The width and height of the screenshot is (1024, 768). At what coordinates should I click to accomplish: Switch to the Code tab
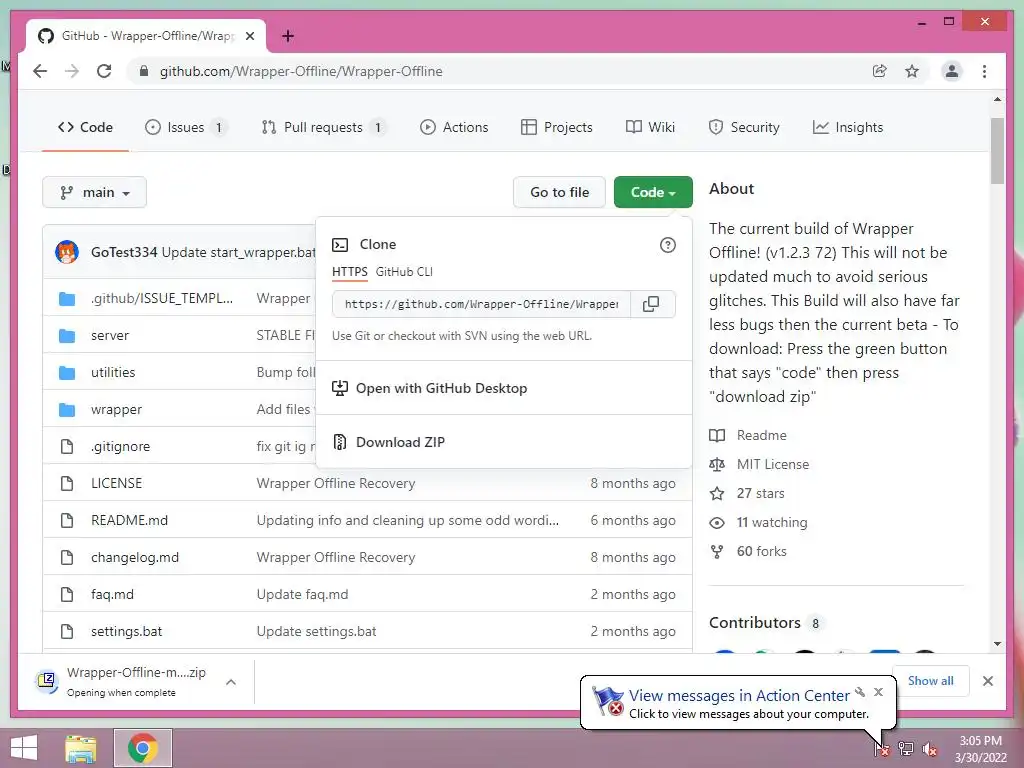[86, 127]
